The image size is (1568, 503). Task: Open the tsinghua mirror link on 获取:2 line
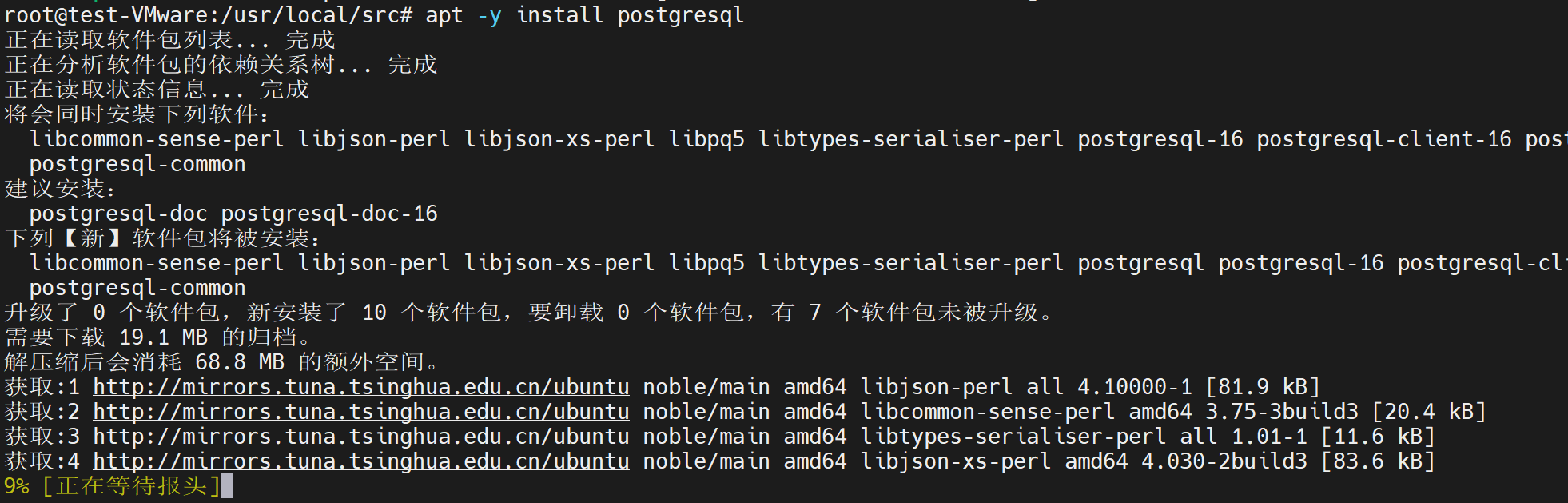[x=361, y=412]
